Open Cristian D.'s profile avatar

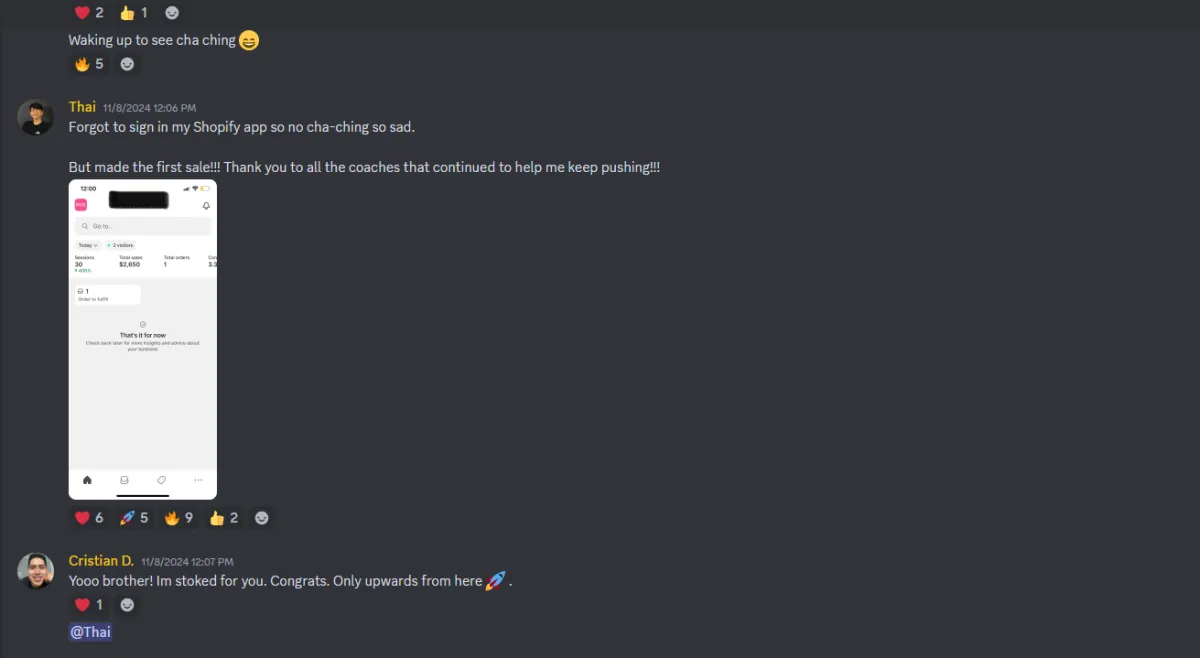click(35, 571)
